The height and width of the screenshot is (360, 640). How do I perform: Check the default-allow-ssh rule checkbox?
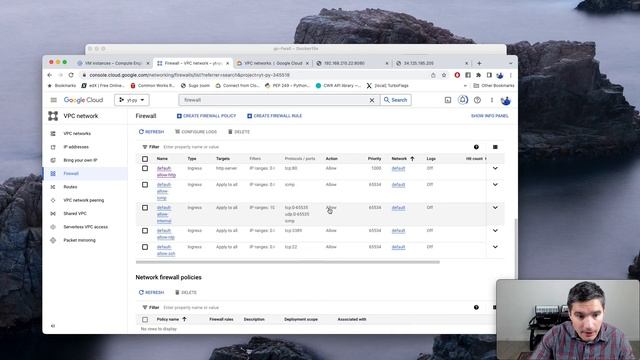tap(145, 247)
